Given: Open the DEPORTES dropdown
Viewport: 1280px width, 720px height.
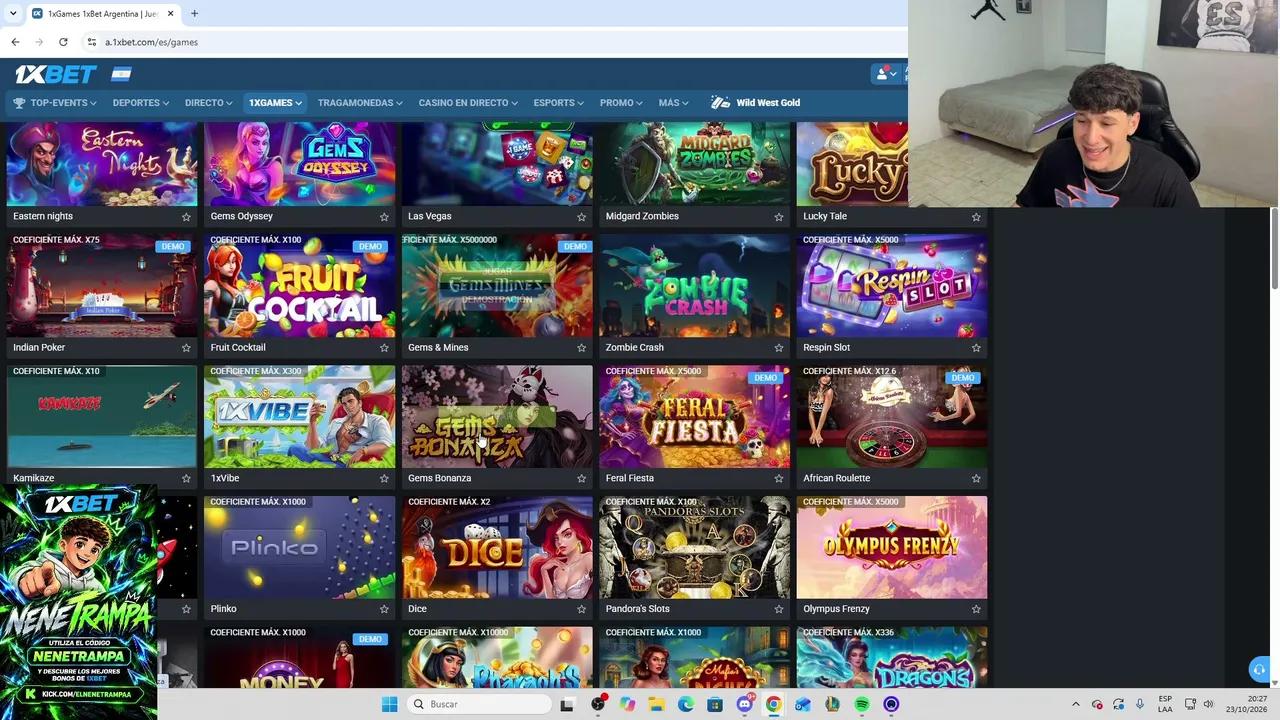Looking at the screenshot, I should tap(141, 103).
